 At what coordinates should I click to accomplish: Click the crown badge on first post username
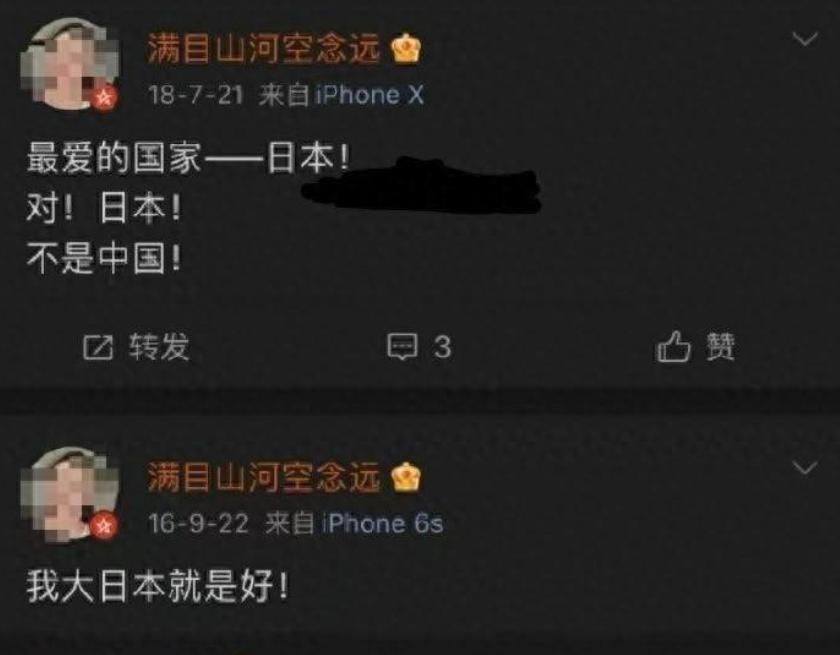[x=406, y=49]
